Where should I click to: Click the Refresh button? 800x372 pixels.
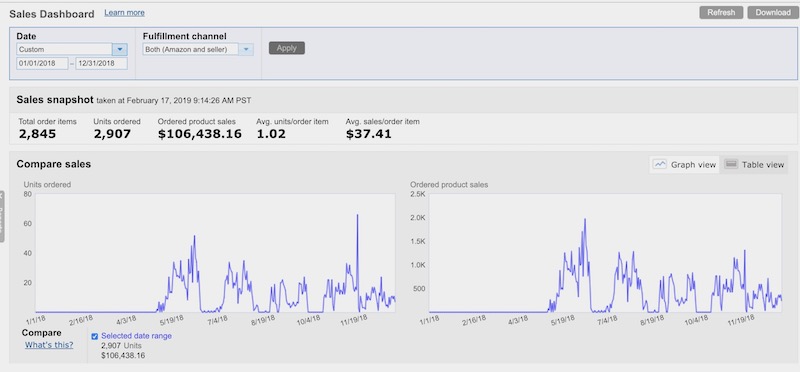click(x=721, y=13)
